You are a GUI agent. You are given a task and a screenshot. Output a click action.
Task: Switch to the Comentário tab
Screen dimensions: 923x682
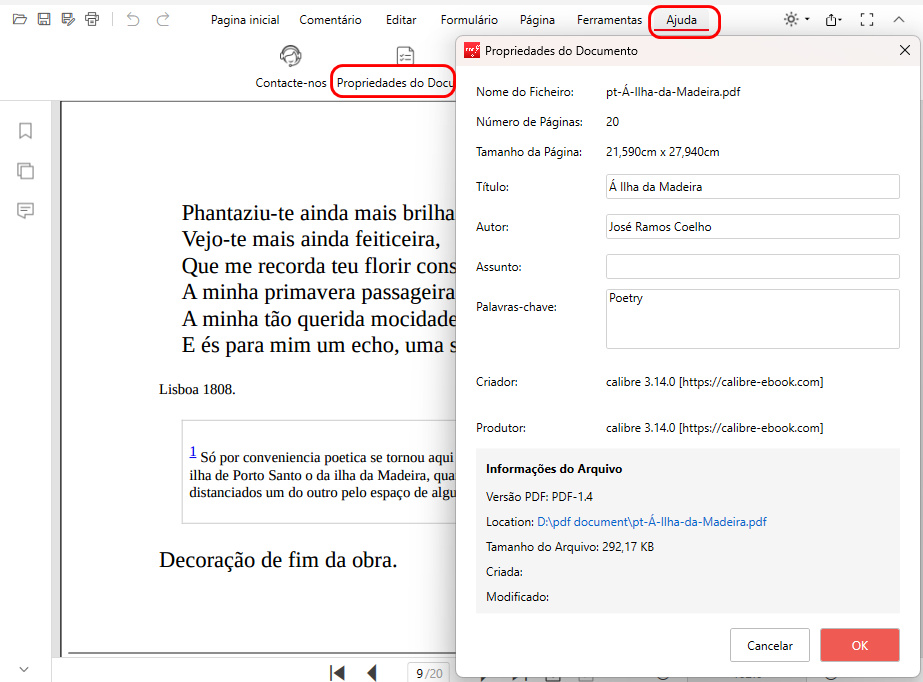[330, 20]
